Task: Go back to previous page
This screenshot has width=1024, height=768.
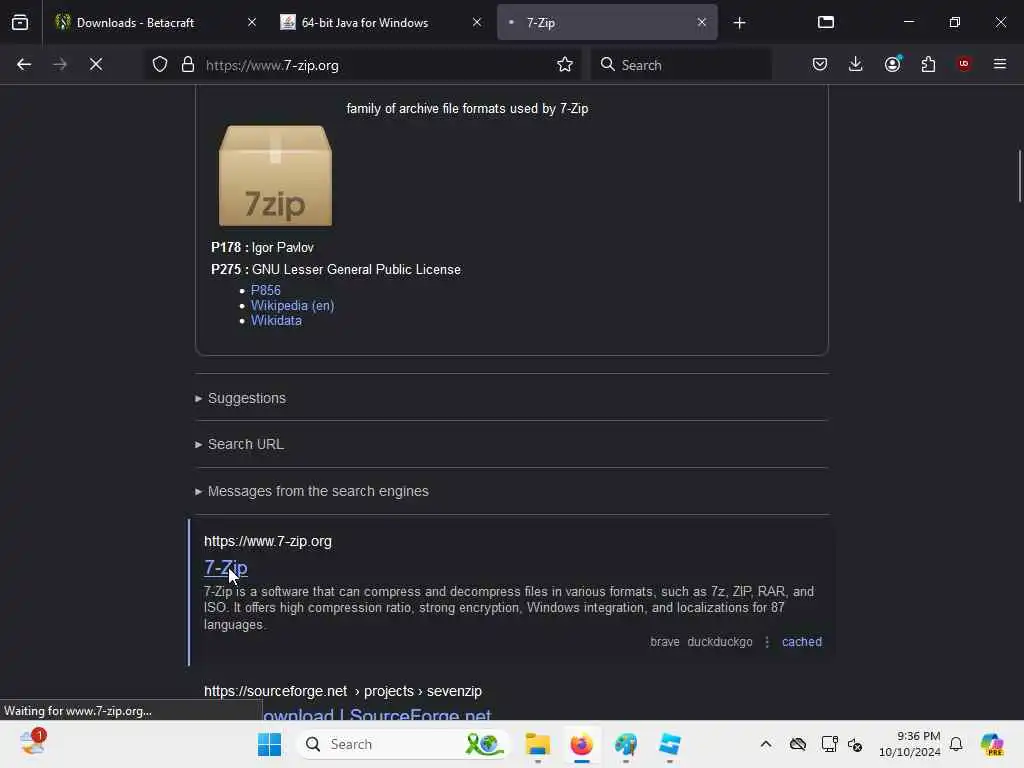Action: pos(24,65)
